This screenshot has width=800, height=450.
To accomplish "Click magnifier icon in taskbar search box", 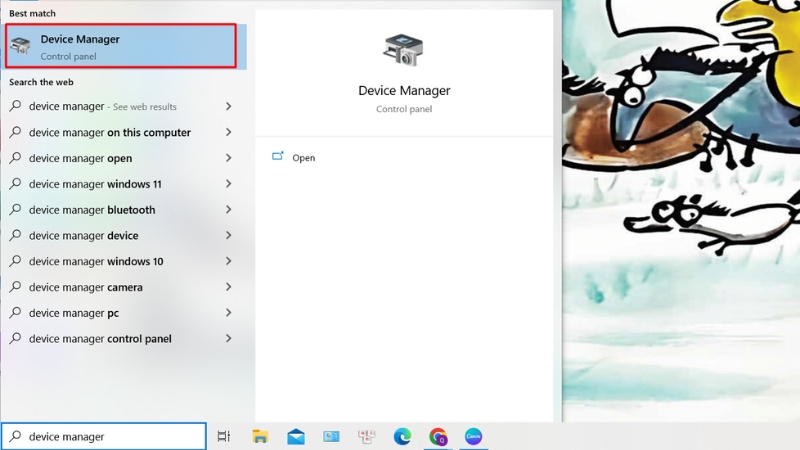I will [x=15, y=436].
